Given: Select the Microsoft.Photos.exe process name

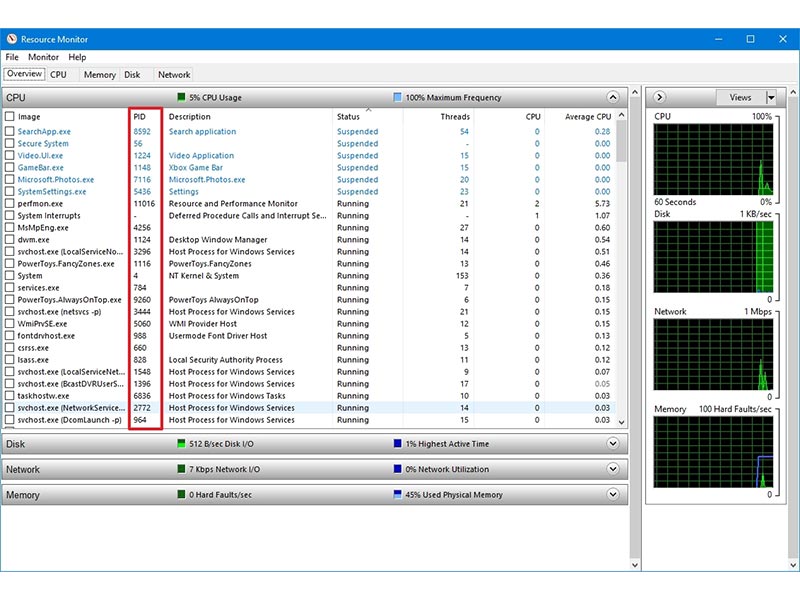Looking at the screenshot, I should [56, 180].
